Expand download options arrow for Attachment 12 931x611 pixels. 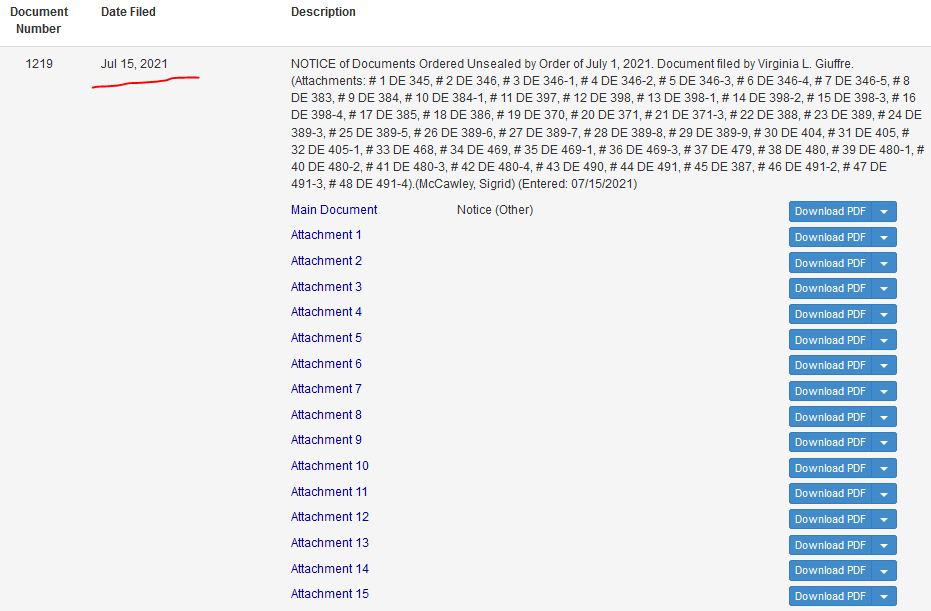884,519
